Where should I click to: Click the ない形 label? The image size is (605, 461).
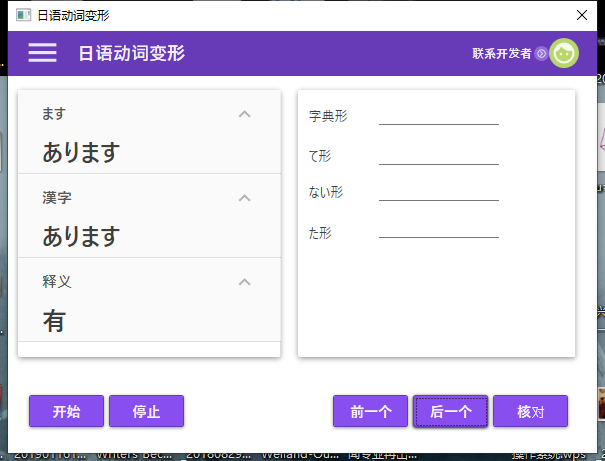tap(326, 192)
